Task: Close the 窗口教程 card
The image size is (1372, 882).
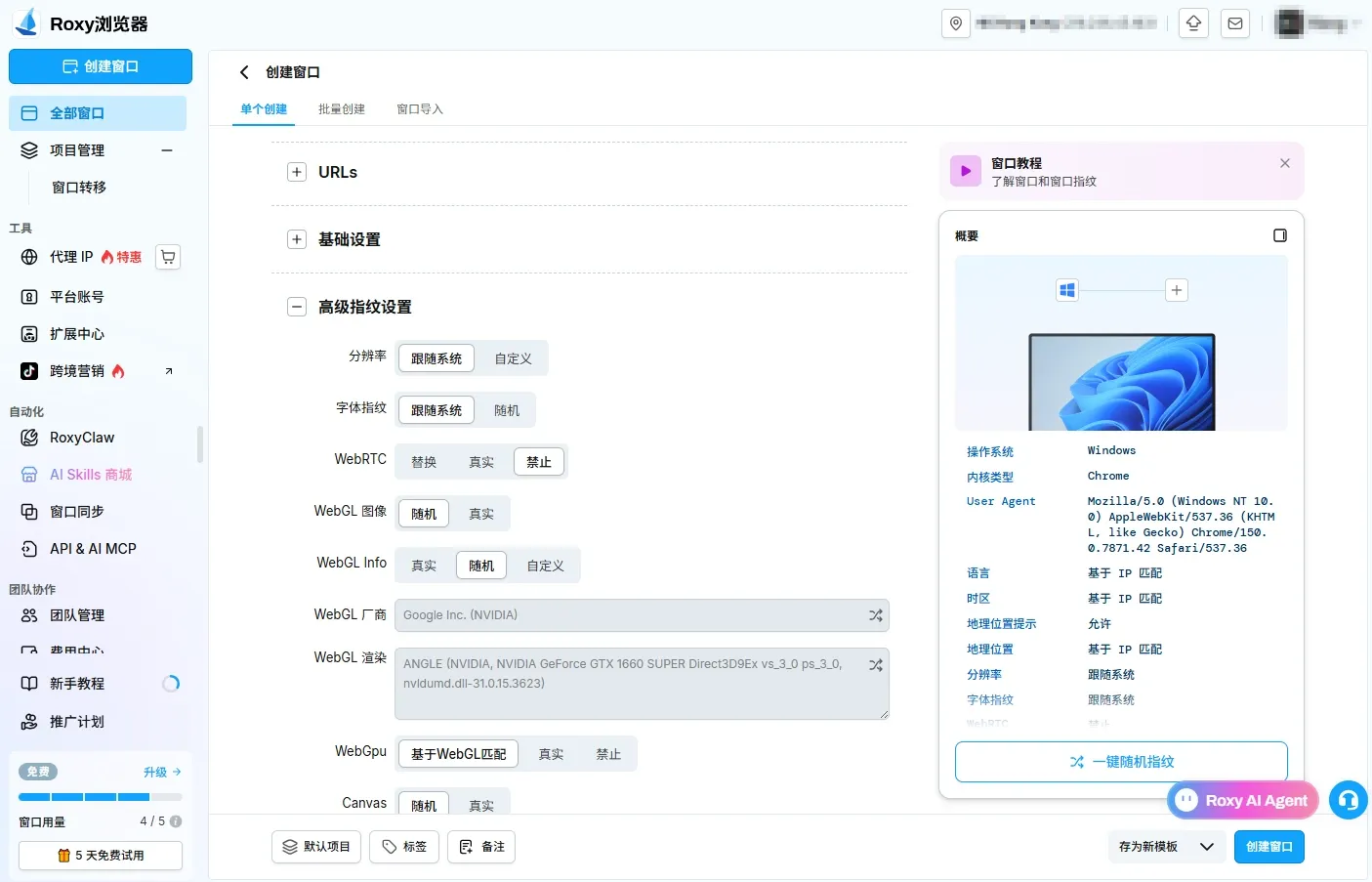Action: pyautogui.click(x=1285, y=163)
